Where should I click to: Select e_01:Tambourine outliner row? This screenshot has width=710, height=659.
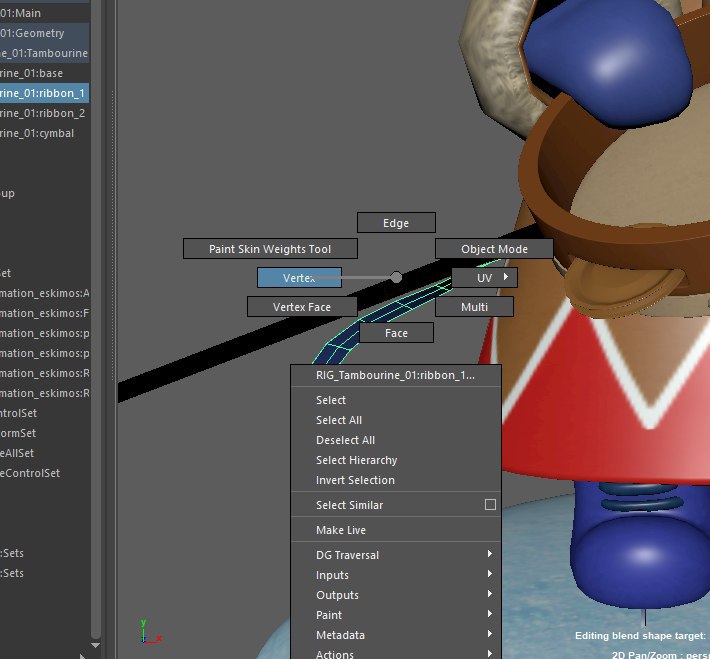[x=44, y=53]
